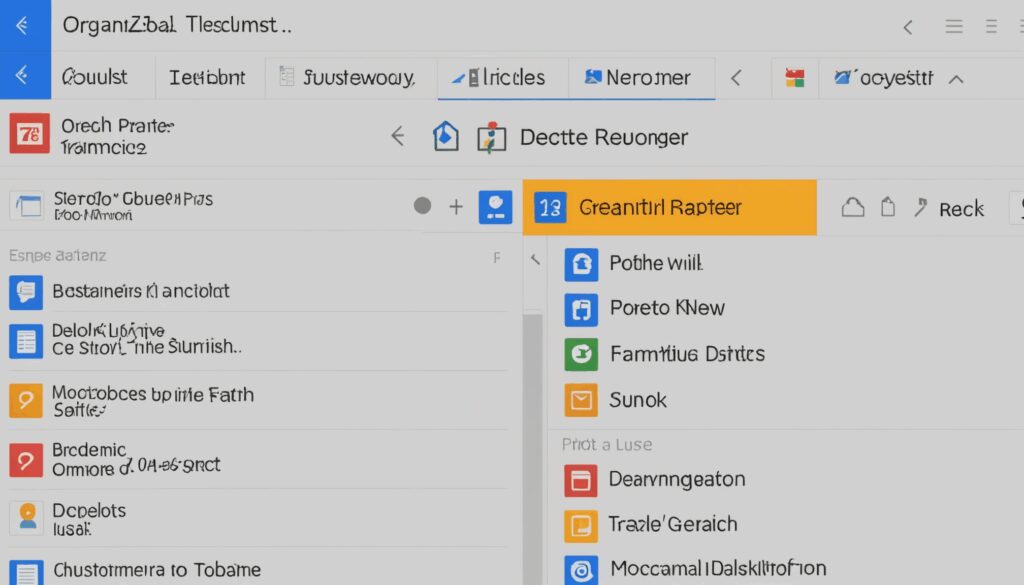Toggle the gray circle indicator beside the plus
The image size is (1024, 585).
pyautogui.click(x=423, y=207)
